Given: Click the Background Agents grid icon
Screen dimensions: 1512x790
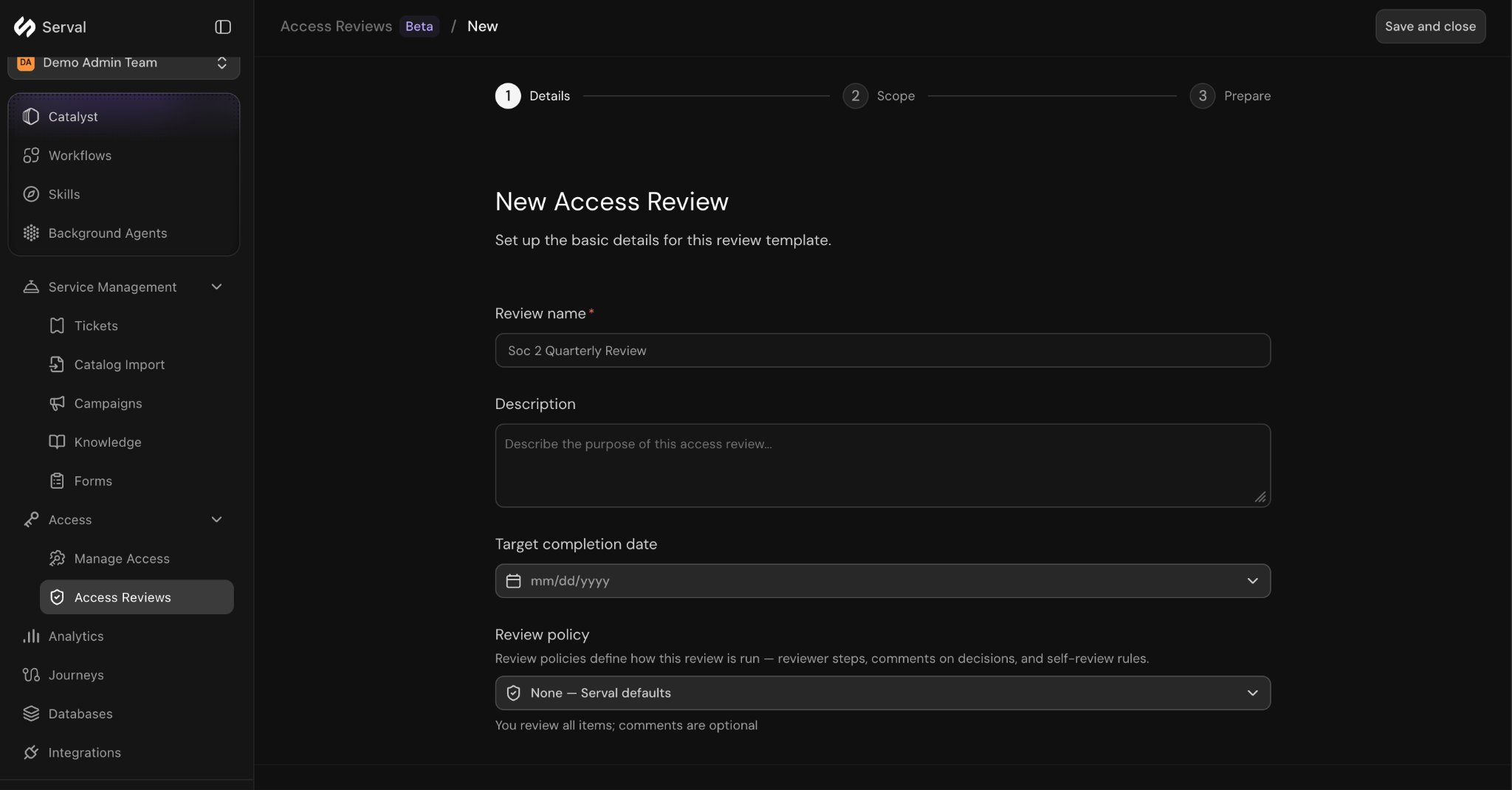Looking at the screenshot, I should pyautogui.click(x=31, y=233).
